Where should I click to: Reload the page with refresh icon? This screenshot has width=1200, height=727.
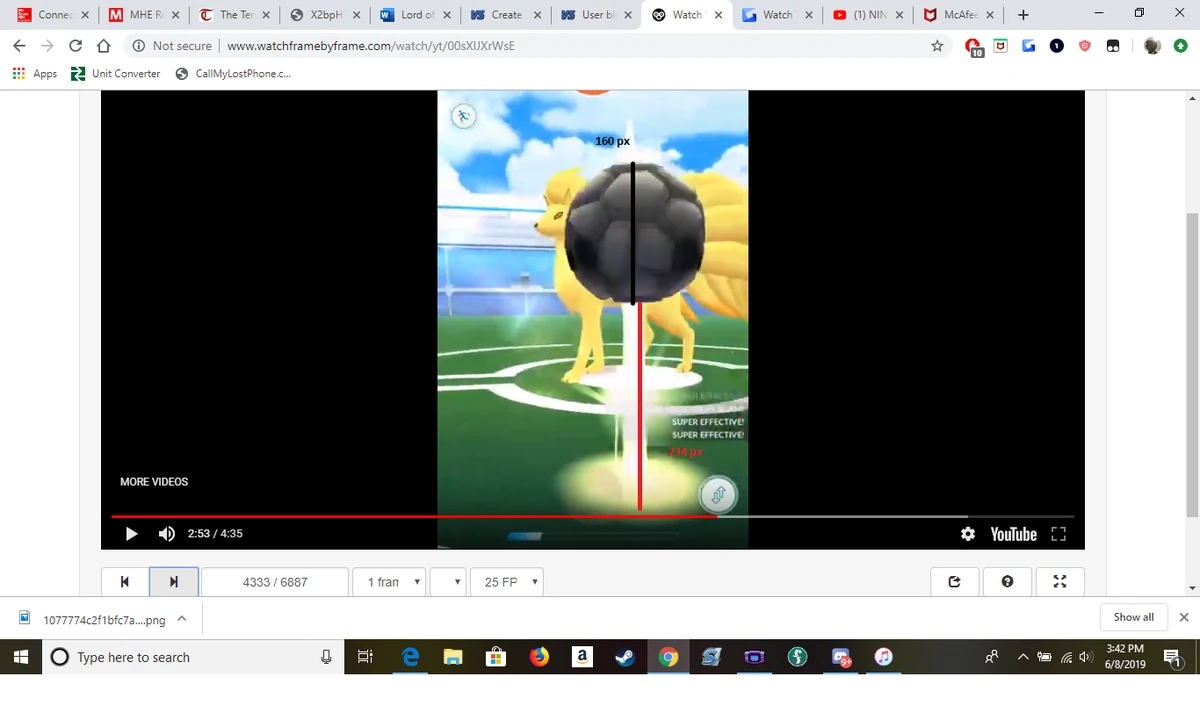click(75, 46)
